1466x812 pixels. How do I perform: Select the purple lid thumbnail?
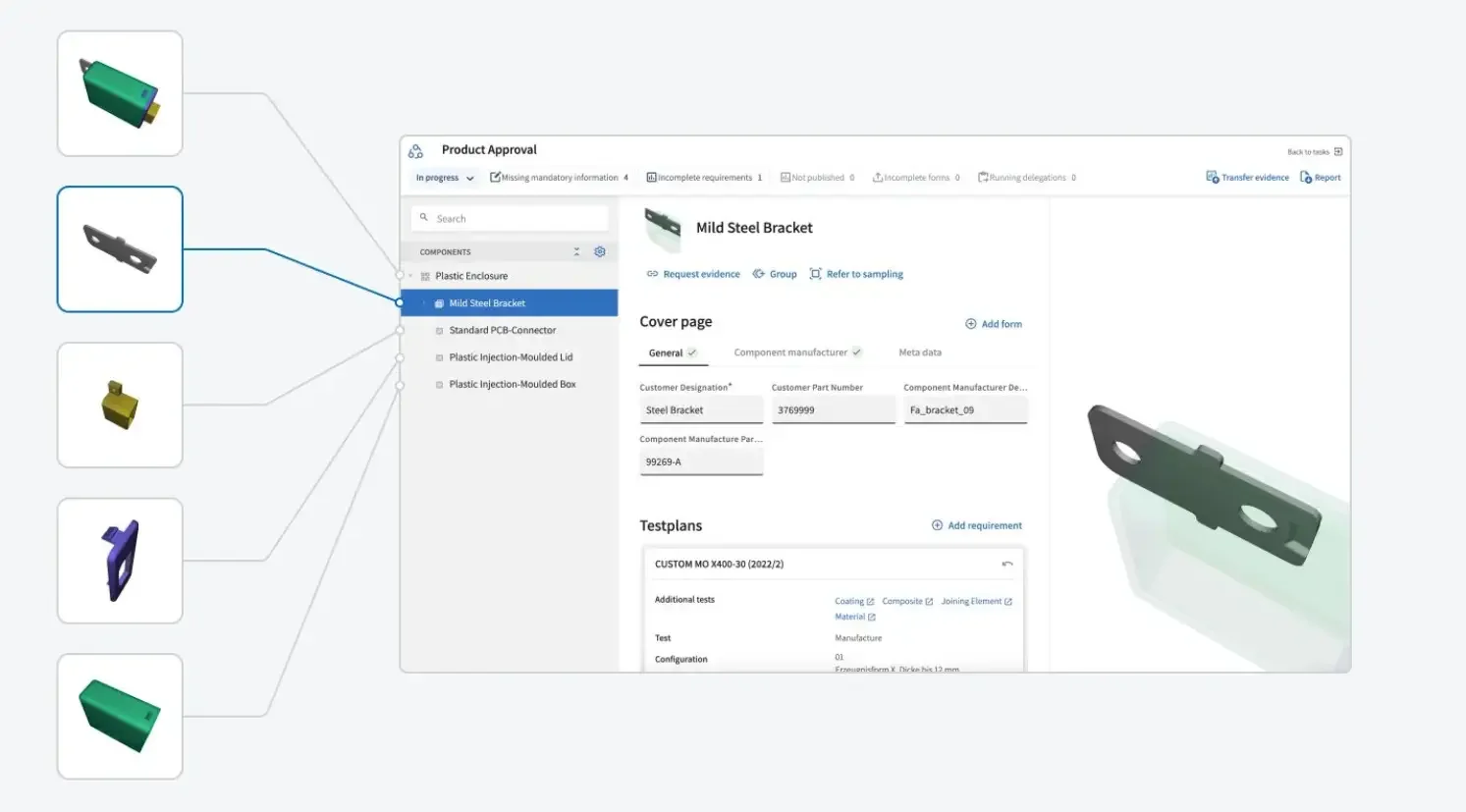coord(120,561)
